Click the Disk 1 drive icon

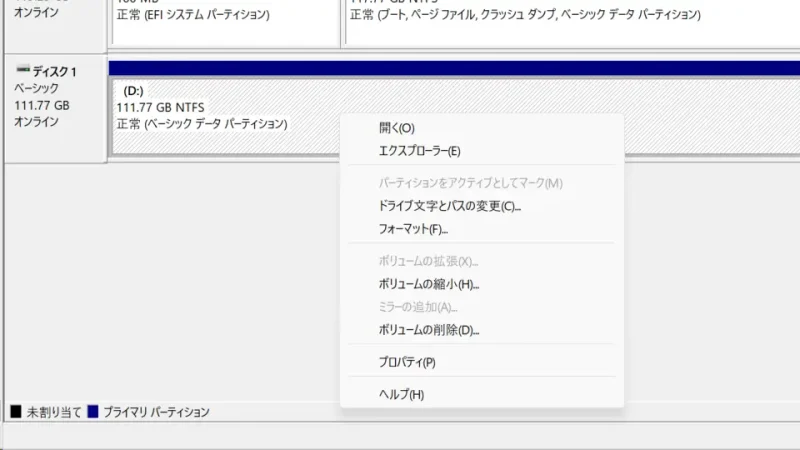click(22, 71)
